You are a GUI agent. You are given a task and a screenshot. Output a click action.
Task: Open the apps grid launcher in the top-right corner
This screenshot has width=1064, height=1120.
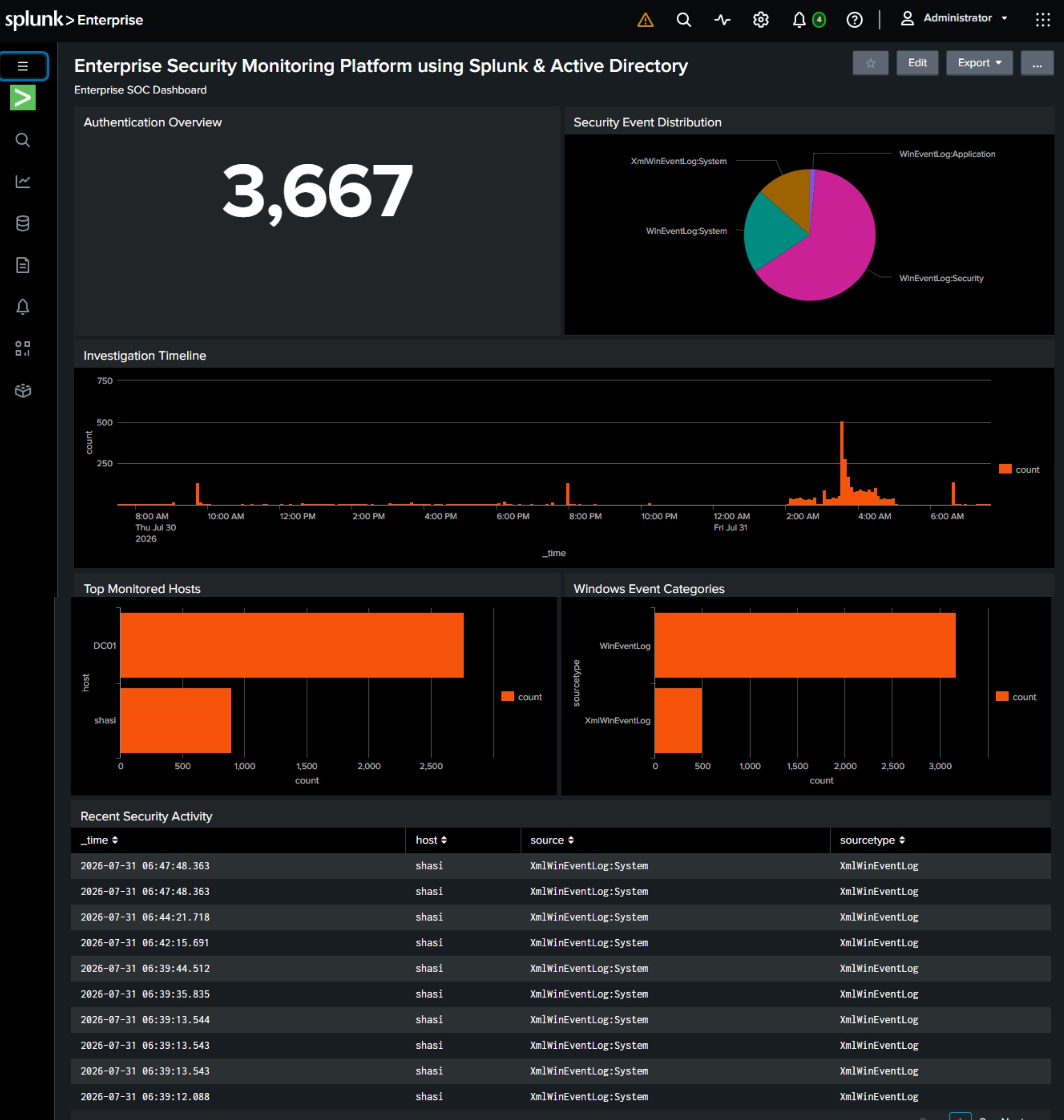click(x=1042, y=21)
